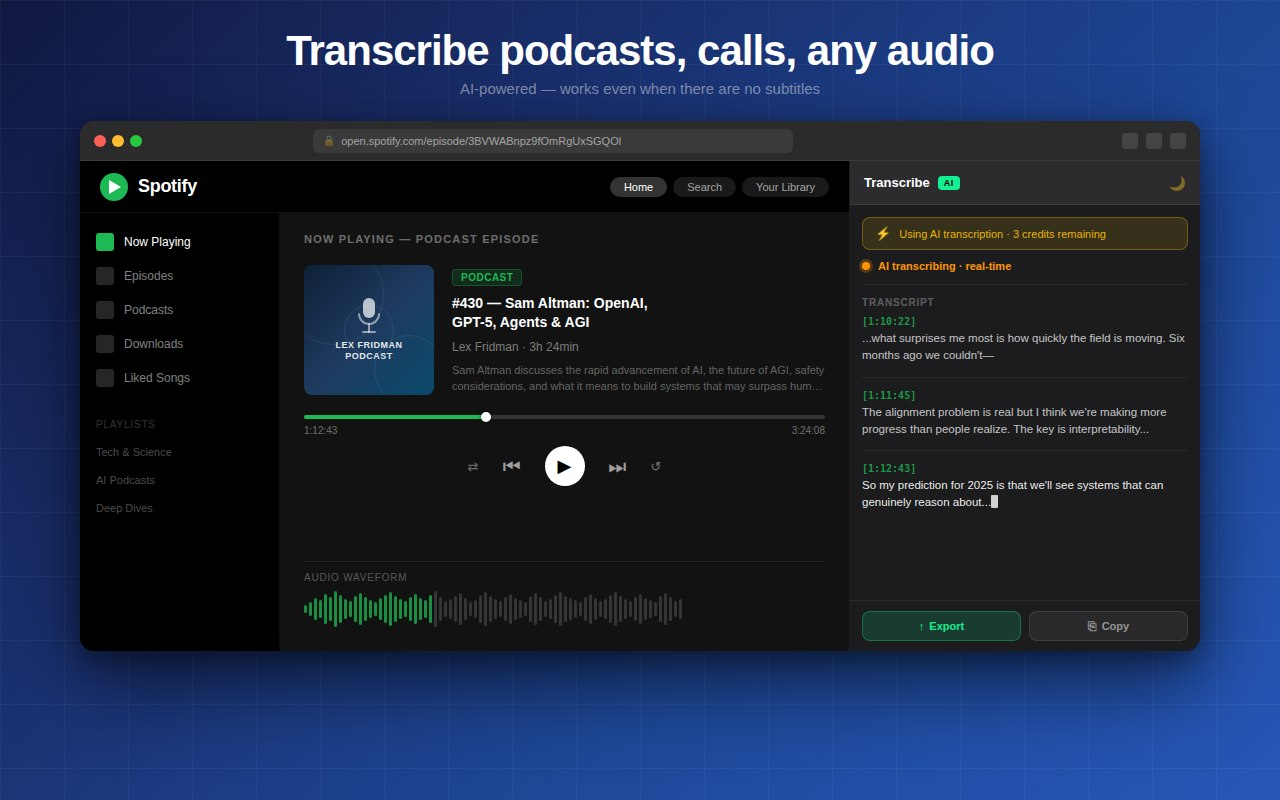This screenshot has width=1280, height=800.
Task: Switch to Your Library tab
Action: click(785, 187)
